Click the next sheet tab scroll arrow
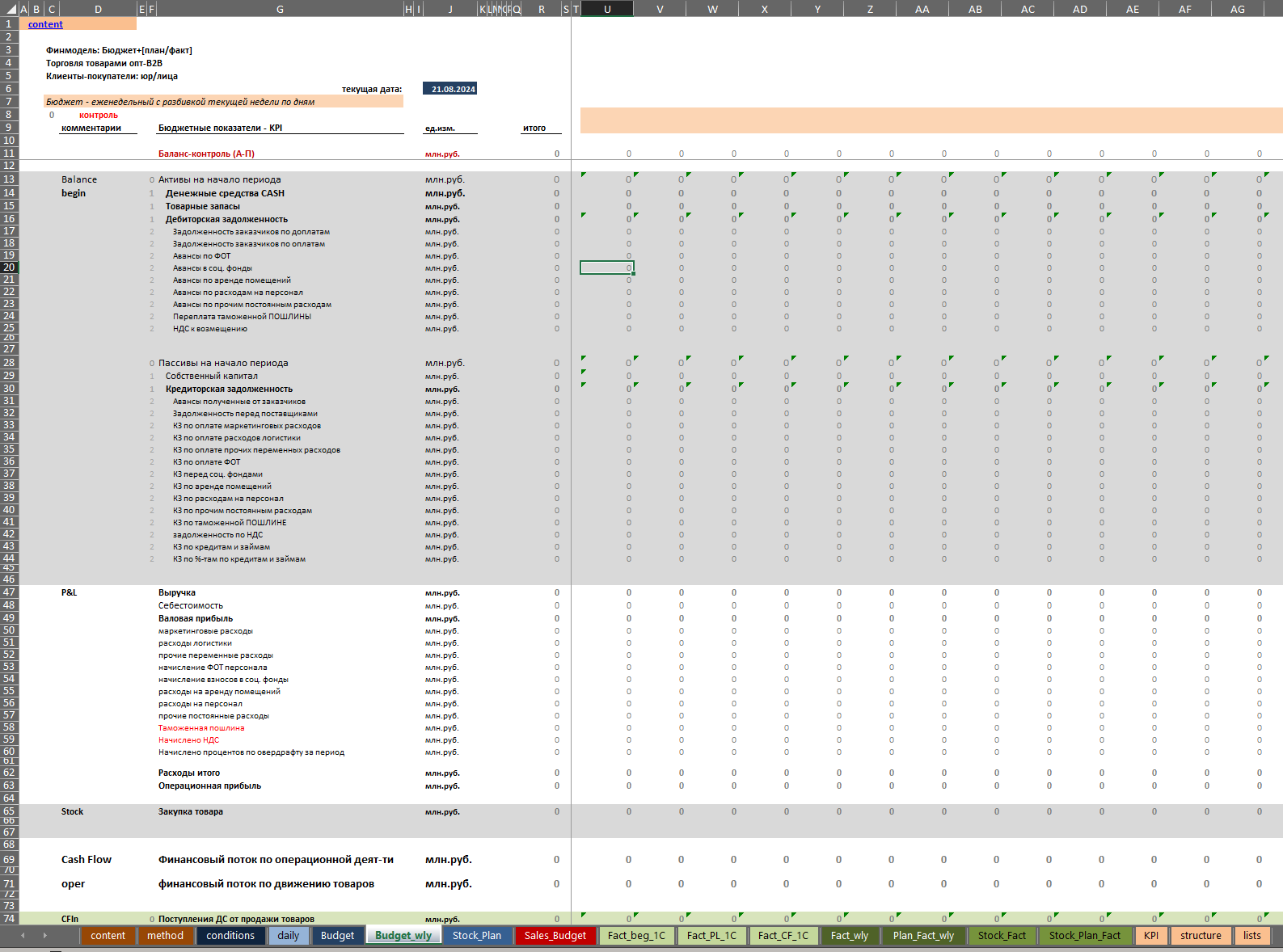The image size is (1283, 952). [x=44, y=935]
